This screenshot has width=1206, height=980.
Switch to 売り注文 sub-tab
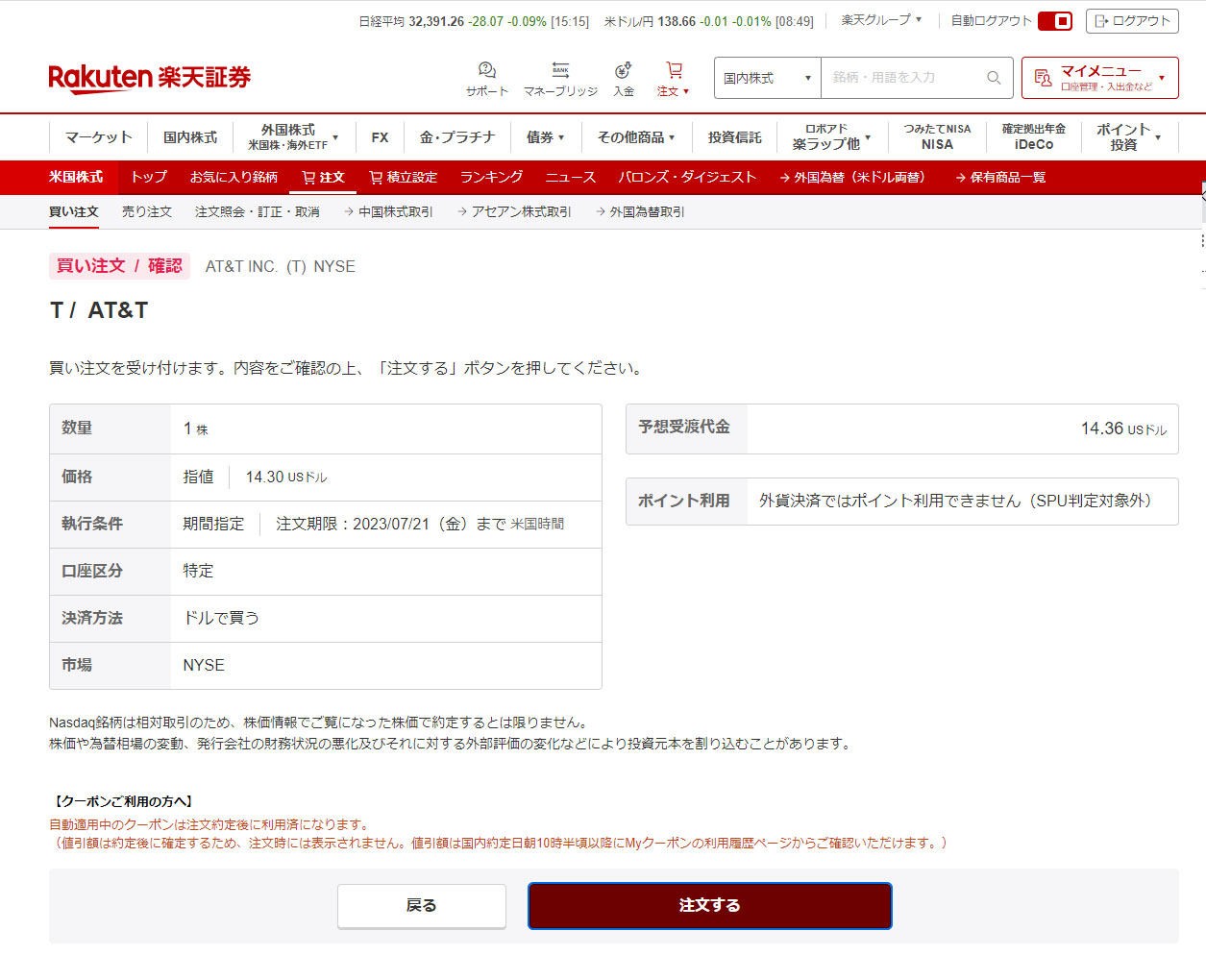[147, 212]
